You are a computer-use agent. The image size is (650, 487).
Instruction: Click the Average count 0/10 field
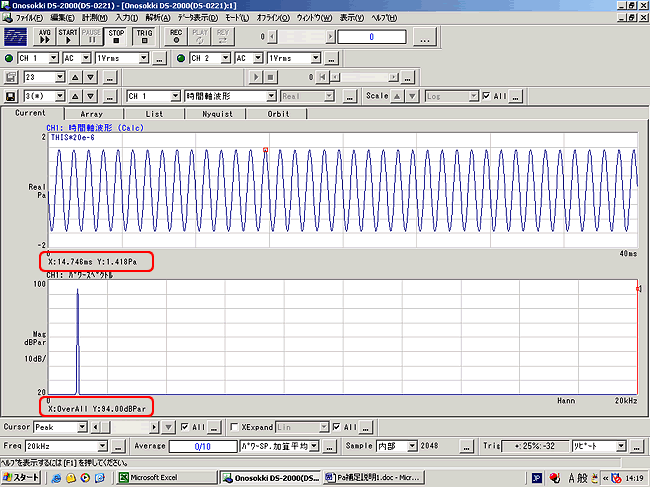tap(203, 446)
